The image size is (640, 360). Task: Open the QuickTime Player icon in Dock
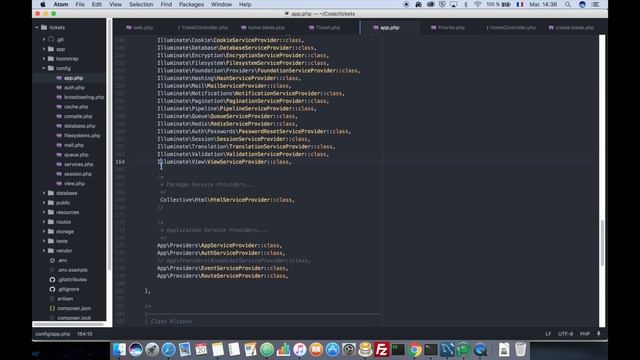[x=480, y=350]
